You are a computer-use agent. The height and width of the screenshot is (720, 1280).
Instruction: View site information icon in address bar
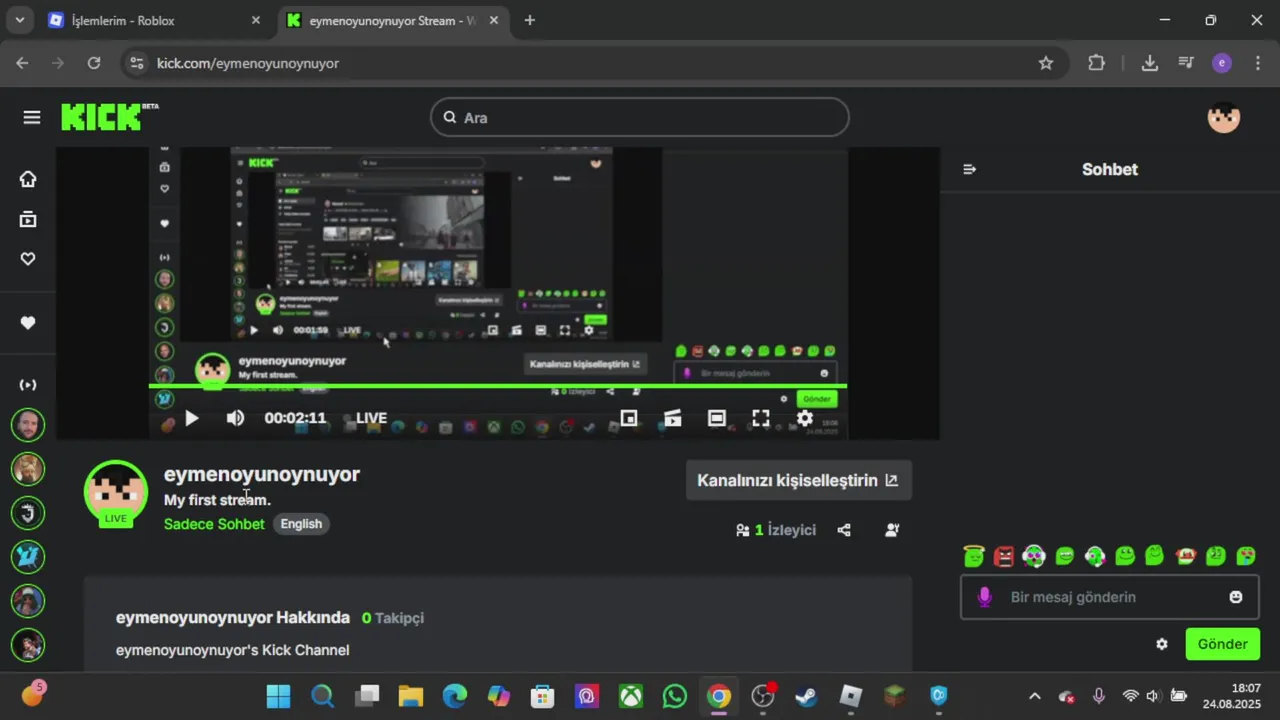pyautogui.click(x=138, y=63)
